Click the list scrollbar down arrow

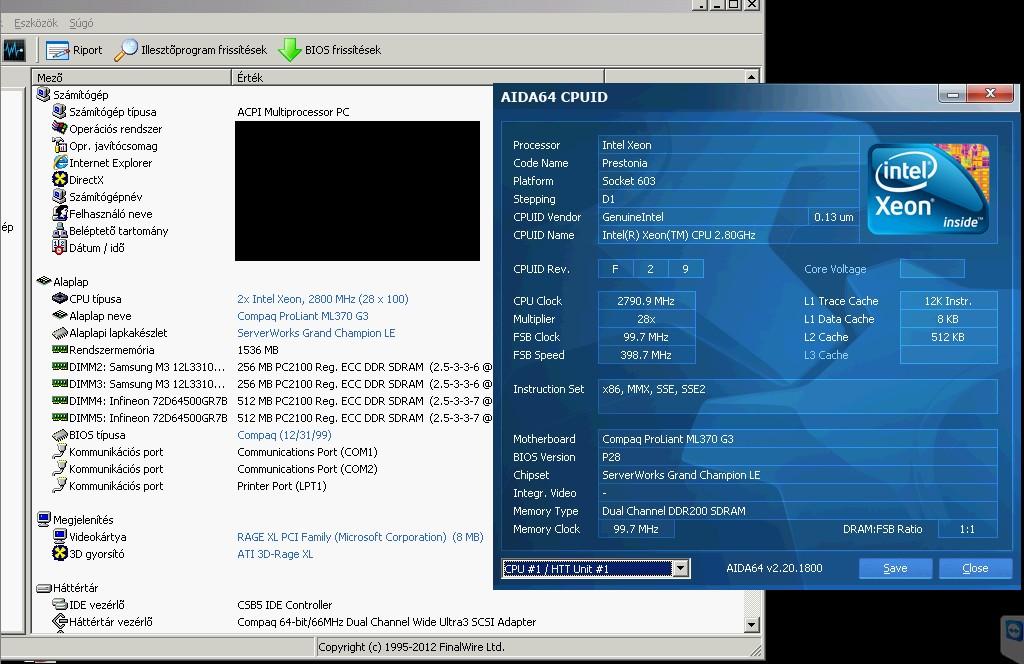click(x=751, y=625)
